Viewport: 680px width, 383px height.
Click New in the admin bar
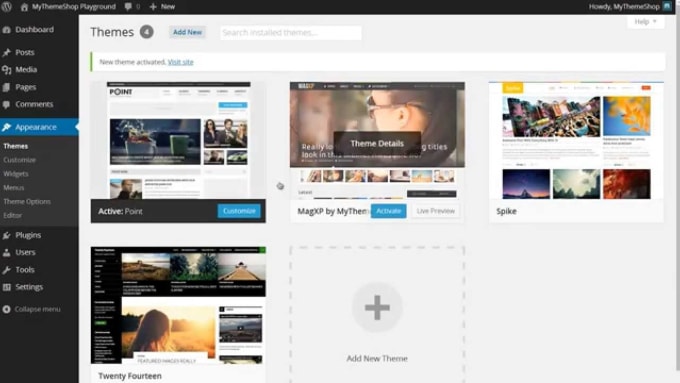click(x=168, y=7)
